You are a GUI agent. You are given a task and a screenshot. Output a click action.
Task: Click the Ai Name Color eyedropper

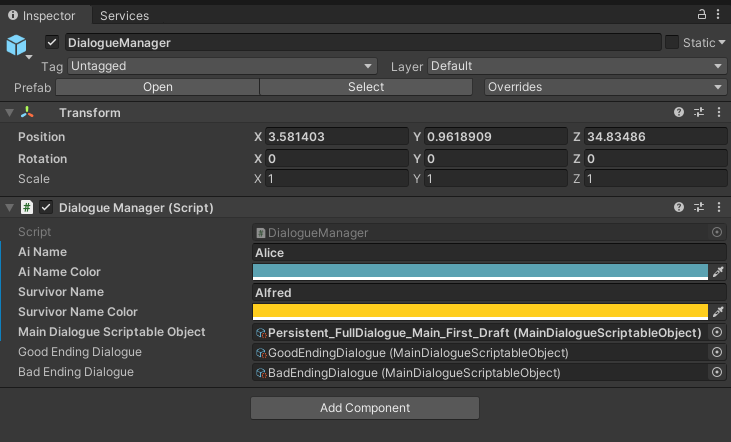tap(718, 271)
